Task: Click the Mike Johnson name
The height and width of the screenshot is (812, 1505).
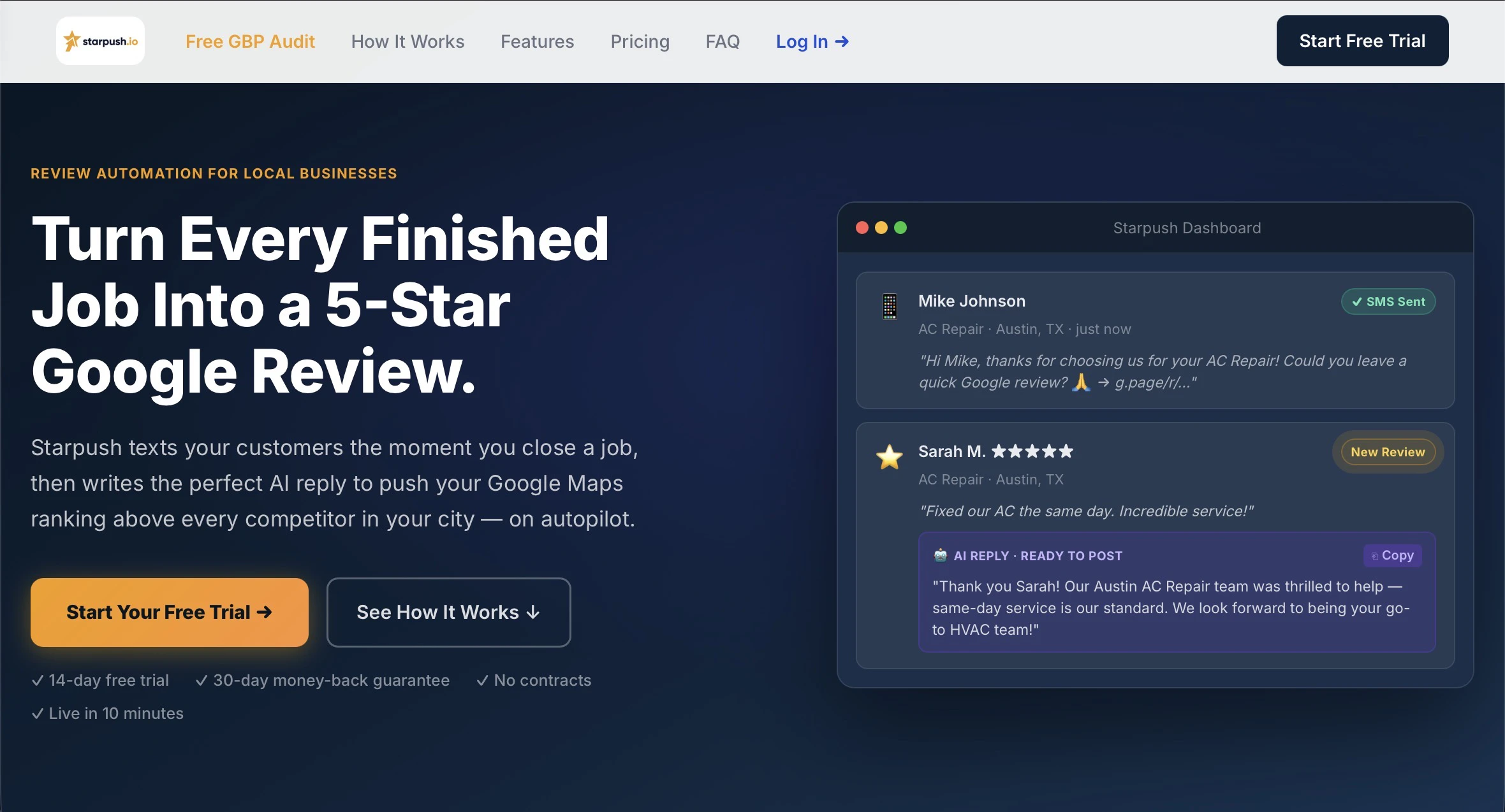Action: point(972,301)
